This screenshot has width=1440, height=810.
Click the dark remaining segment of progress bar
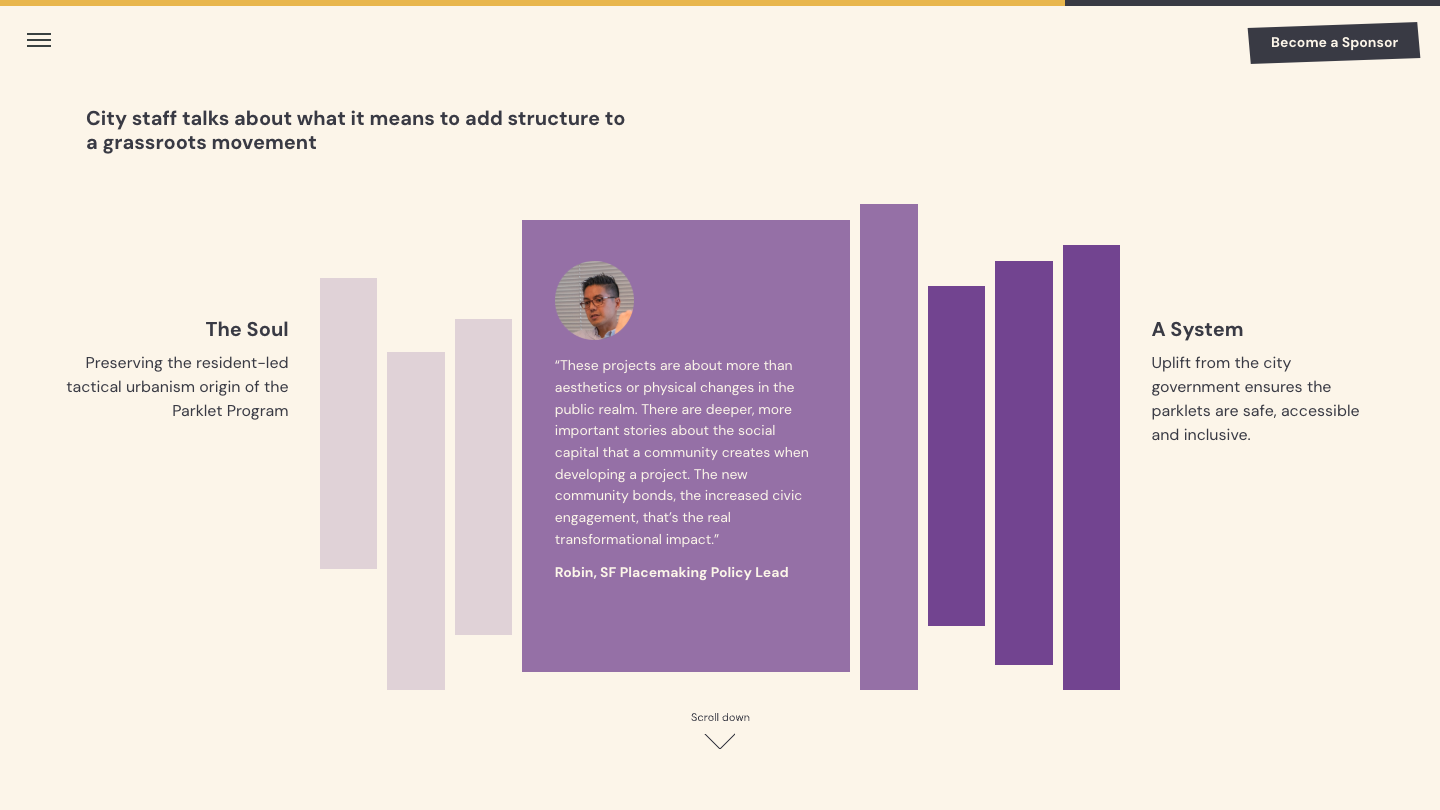1252,3
